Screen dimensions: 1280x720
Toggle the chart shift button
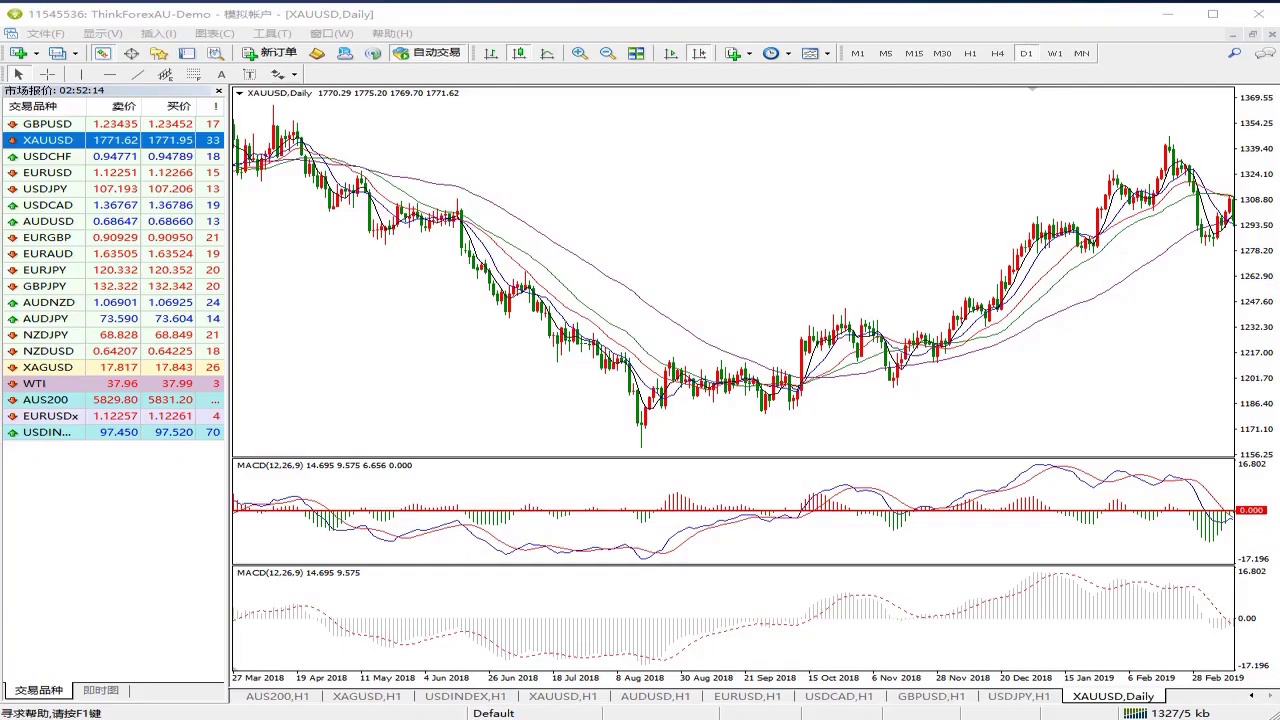coord(699,53)
